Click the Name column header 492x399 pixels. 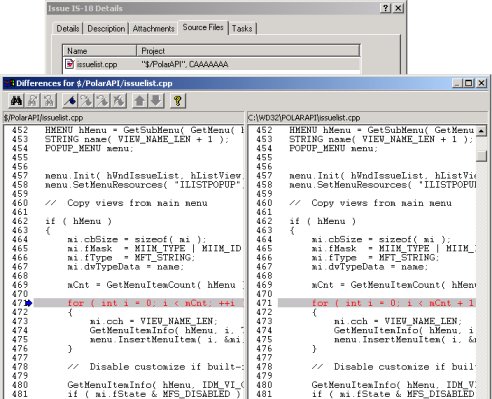point(99,51)
